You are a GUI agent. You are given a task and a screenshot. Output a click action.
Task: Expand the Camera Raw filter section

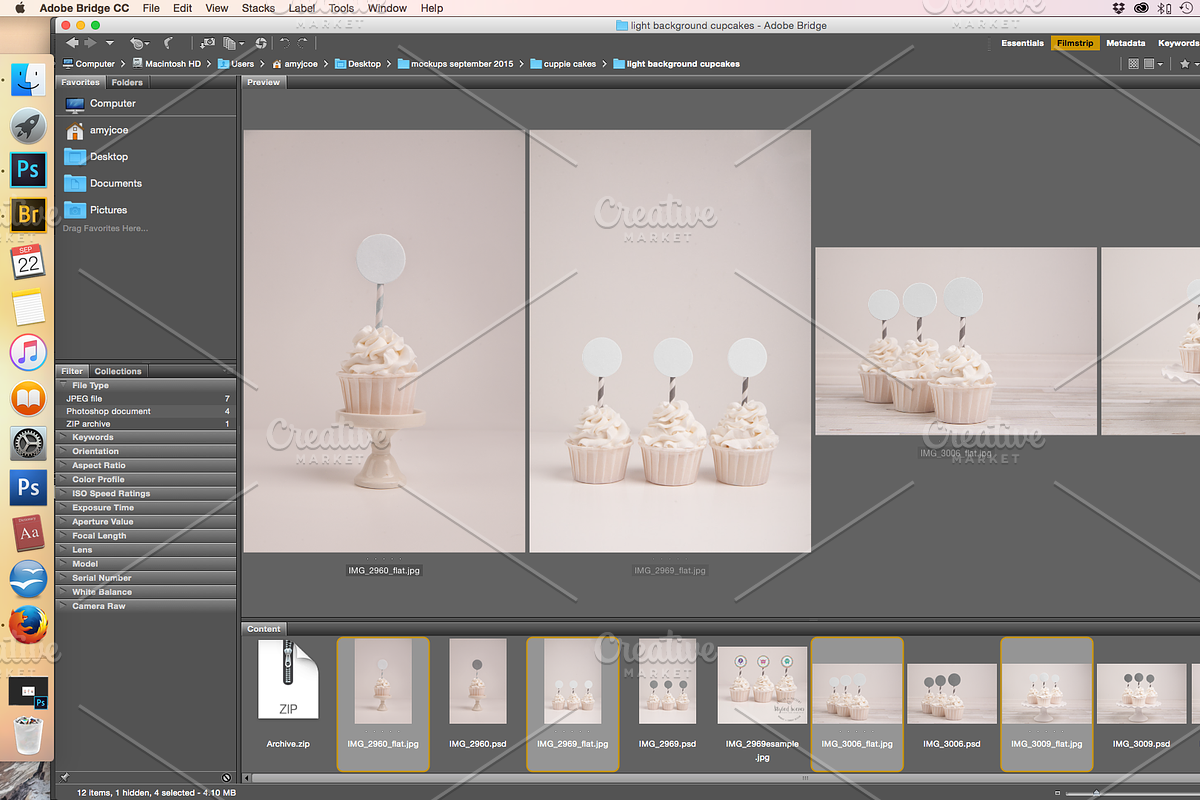click(146, 606)
